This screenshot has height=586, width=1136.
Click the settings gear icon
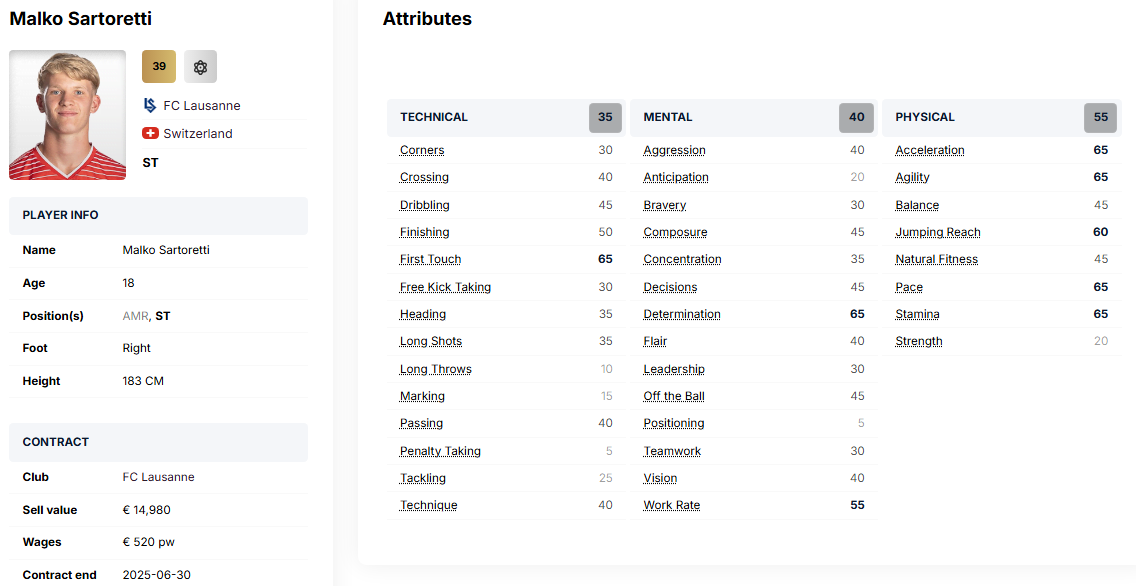click(200, 67)
